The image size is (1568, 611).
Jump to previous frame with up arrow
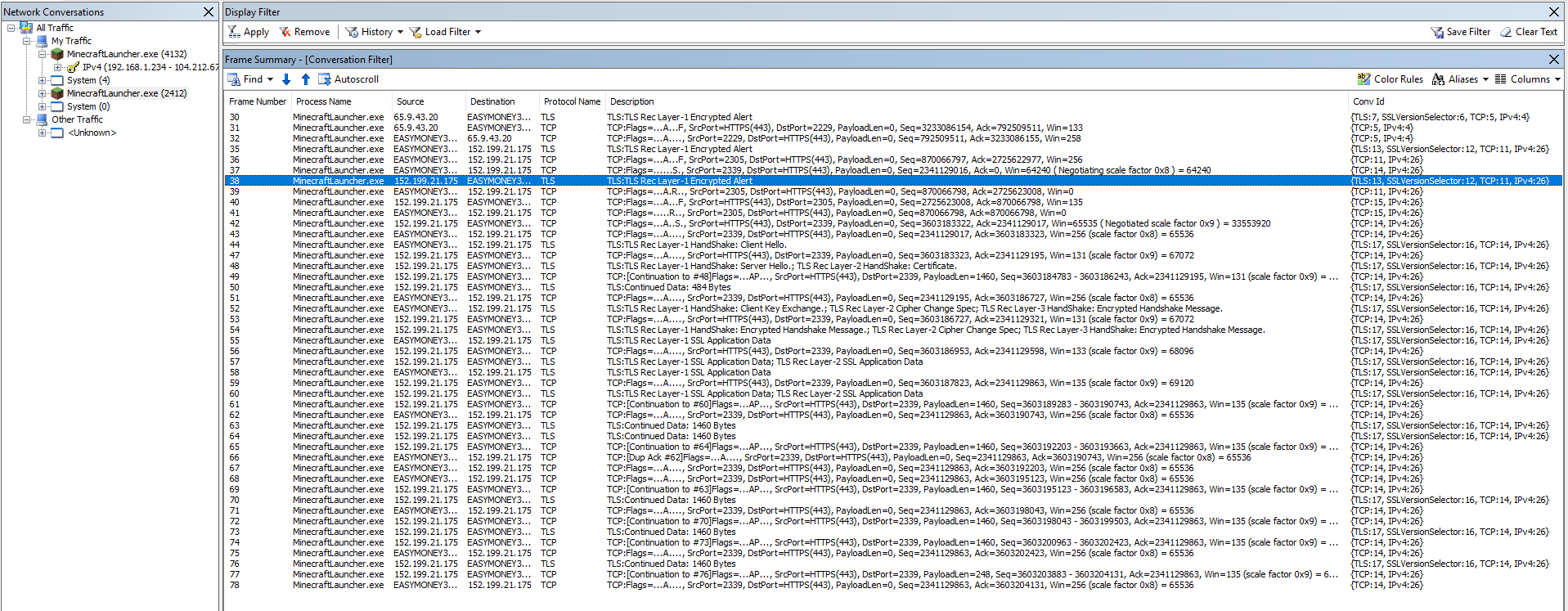coord(306,79)
